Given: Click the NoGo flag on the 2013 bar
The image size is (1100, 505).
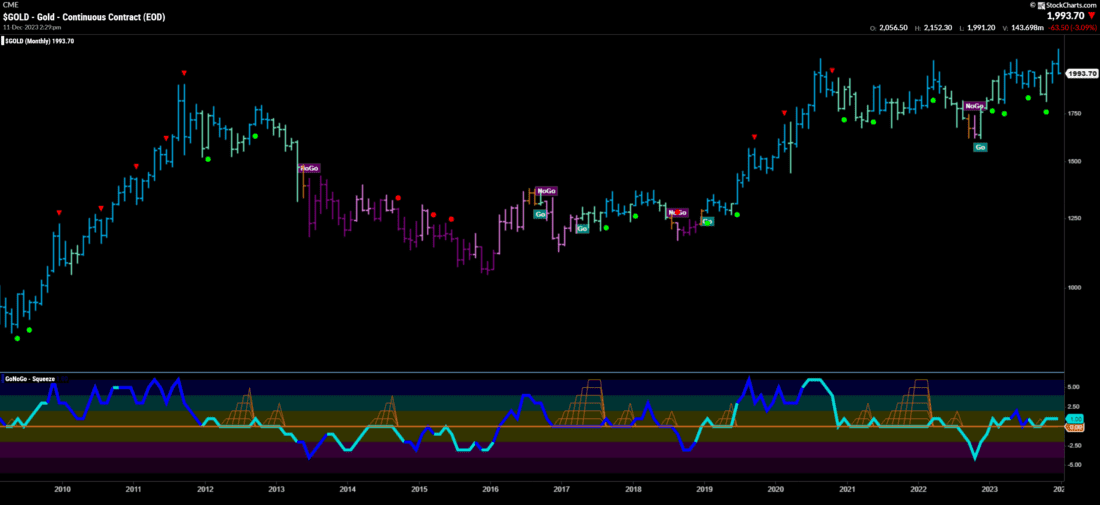Looking at the screenshot, I should tap(309, 168).
